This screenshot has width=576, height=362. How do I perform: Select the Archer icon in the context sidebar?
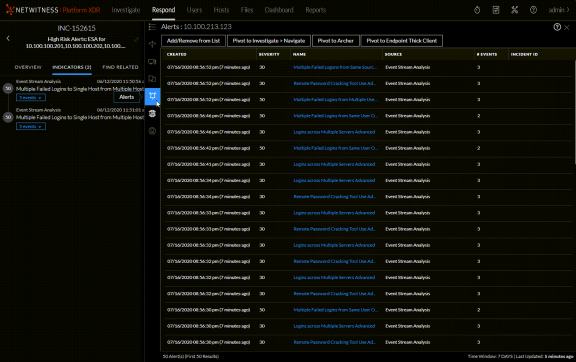coord(152,44)
